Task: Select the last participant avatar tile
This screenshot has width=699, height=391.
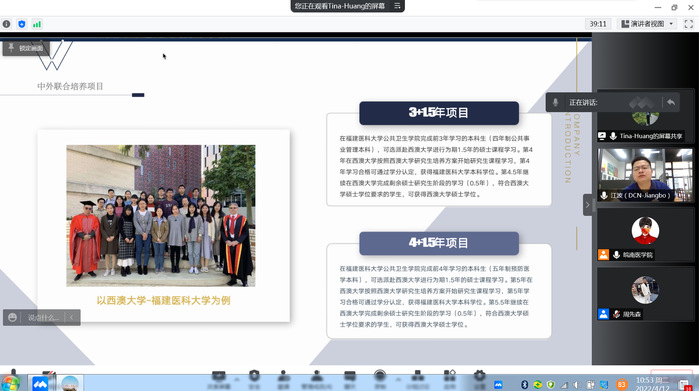Action: tap(645, 294)
